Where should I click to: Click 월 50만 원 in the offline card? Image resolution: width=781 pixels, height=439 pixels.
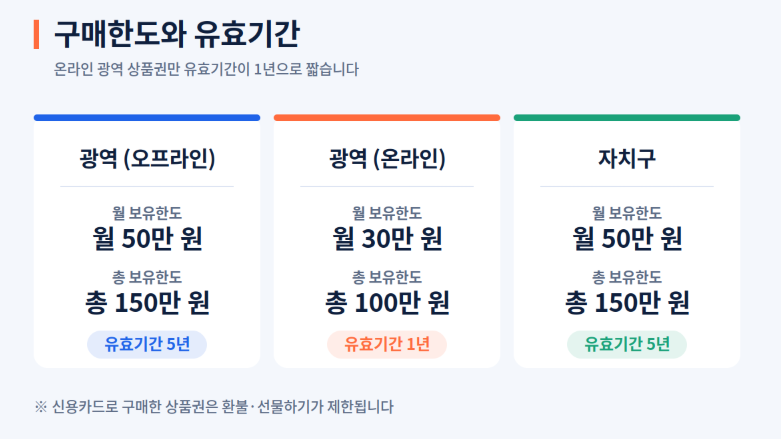(147, 238)
